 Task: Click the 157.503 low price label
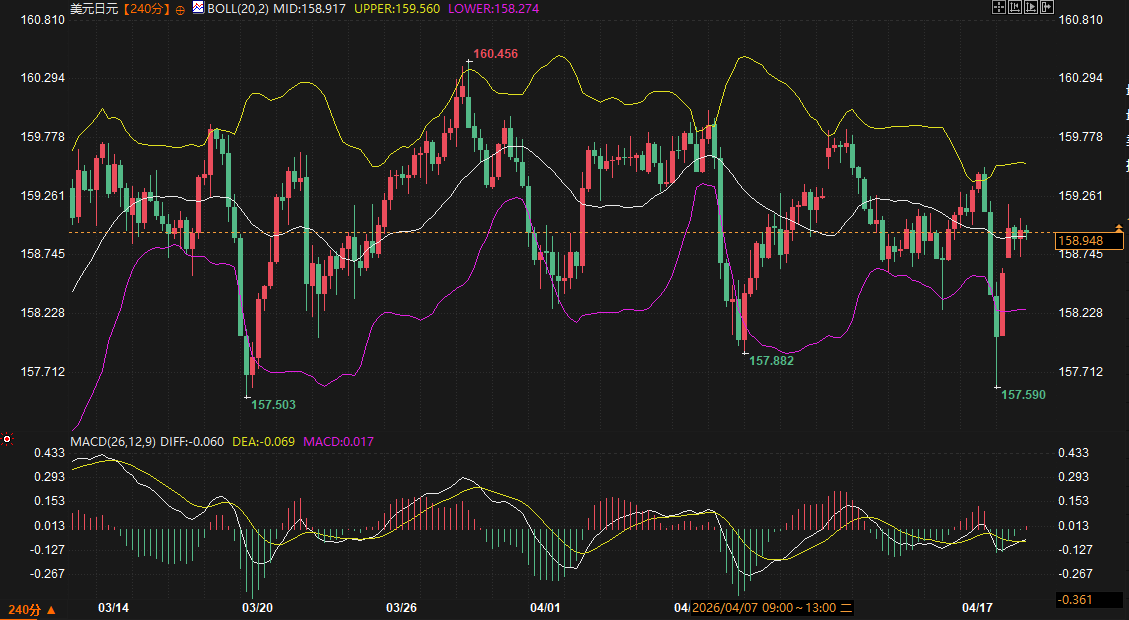click(273, 405)
